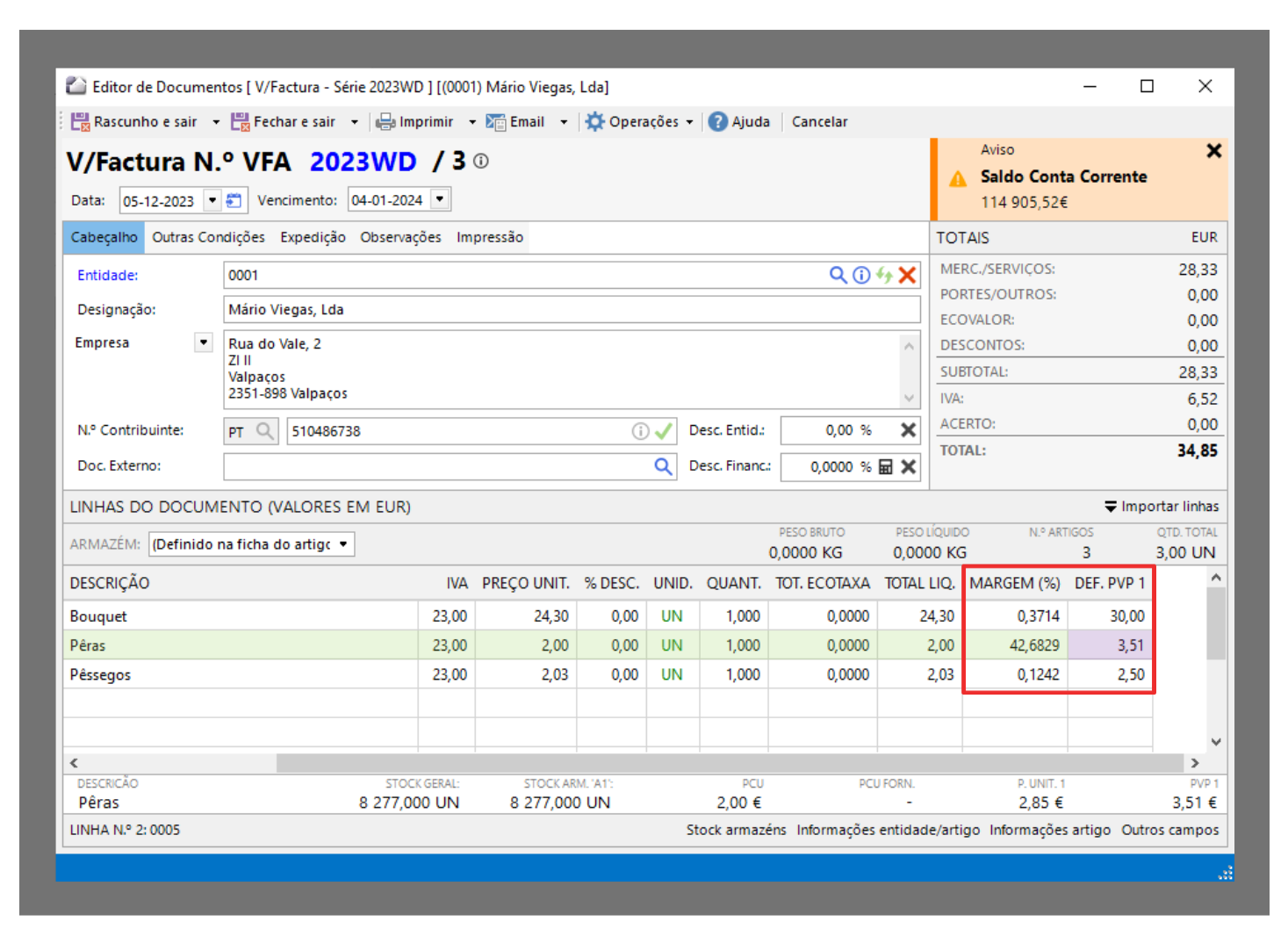This screenshot has width=1288, height=936.
Task: Clear Desc. Entid. with the X icon
Action: tap(909, 430)
